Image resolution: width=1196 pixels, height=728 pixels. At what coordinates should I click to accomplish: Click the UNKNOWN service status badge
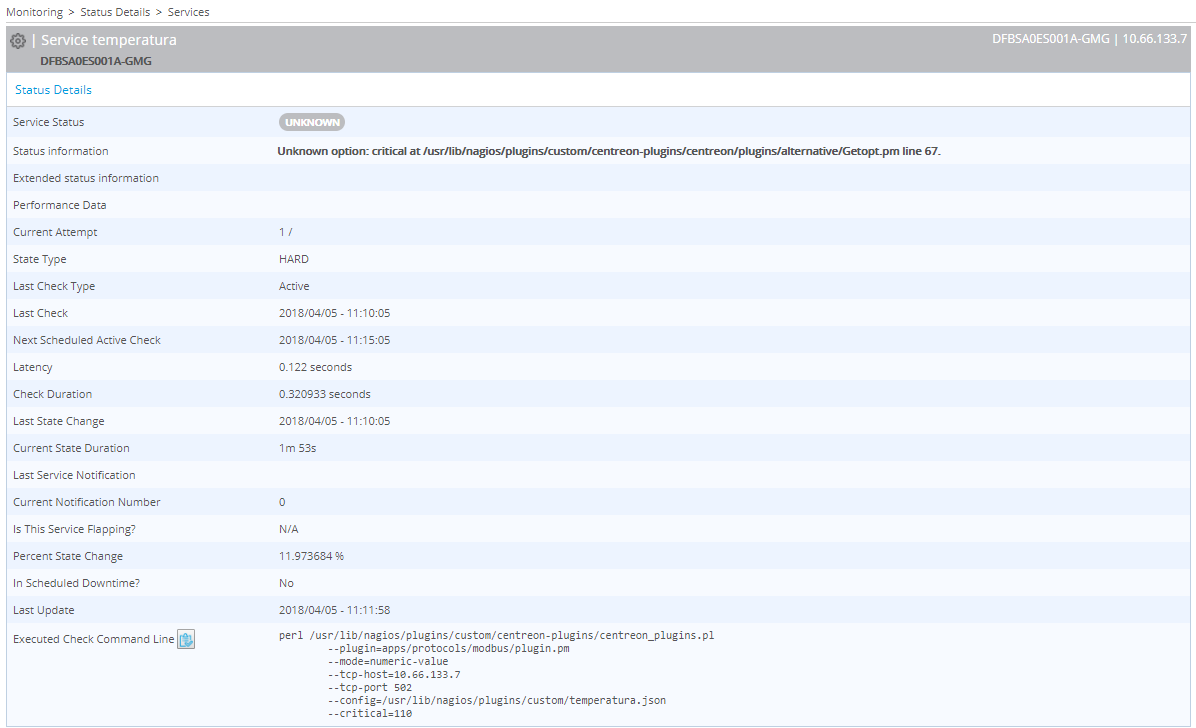(311, 121)
